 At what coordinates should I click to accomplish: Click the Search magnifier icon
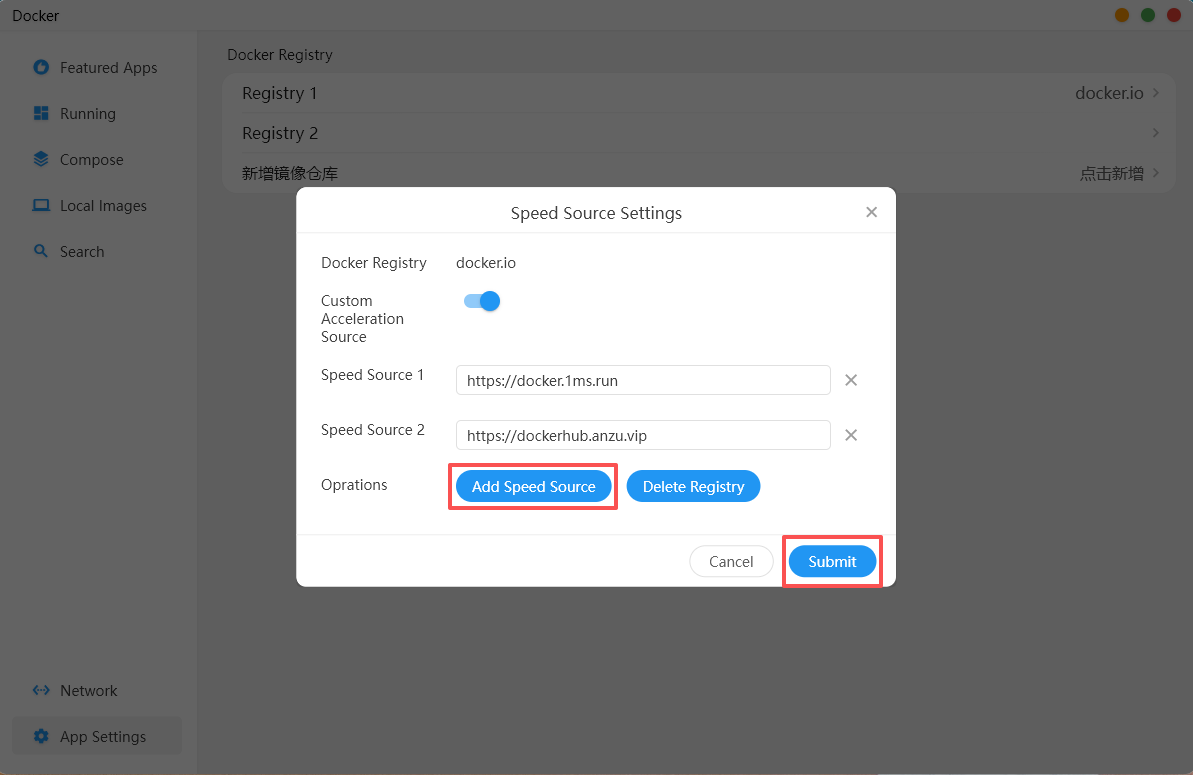(x=41, y=251)
